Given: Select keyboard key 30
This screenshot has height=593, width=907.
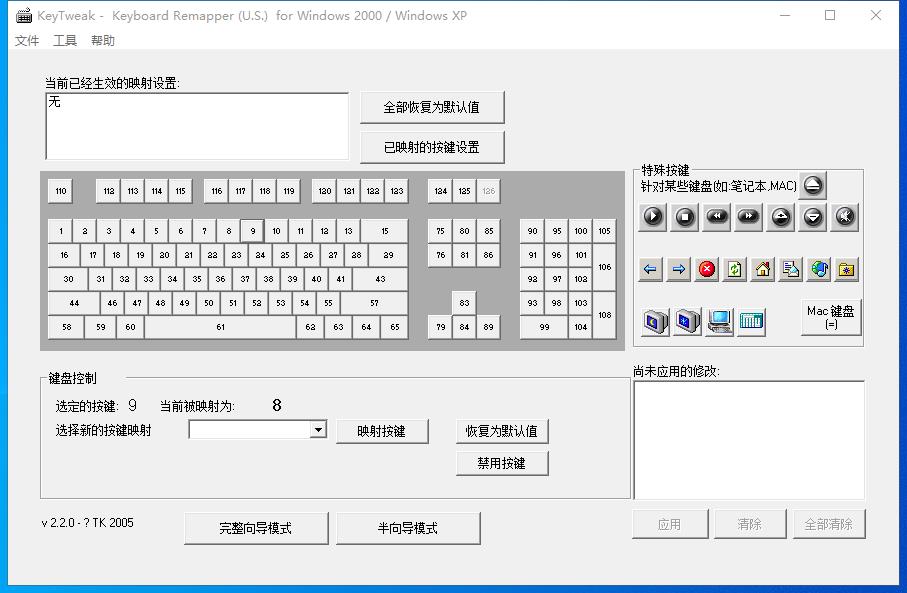Looking at the screenshot, I should 68,279.
